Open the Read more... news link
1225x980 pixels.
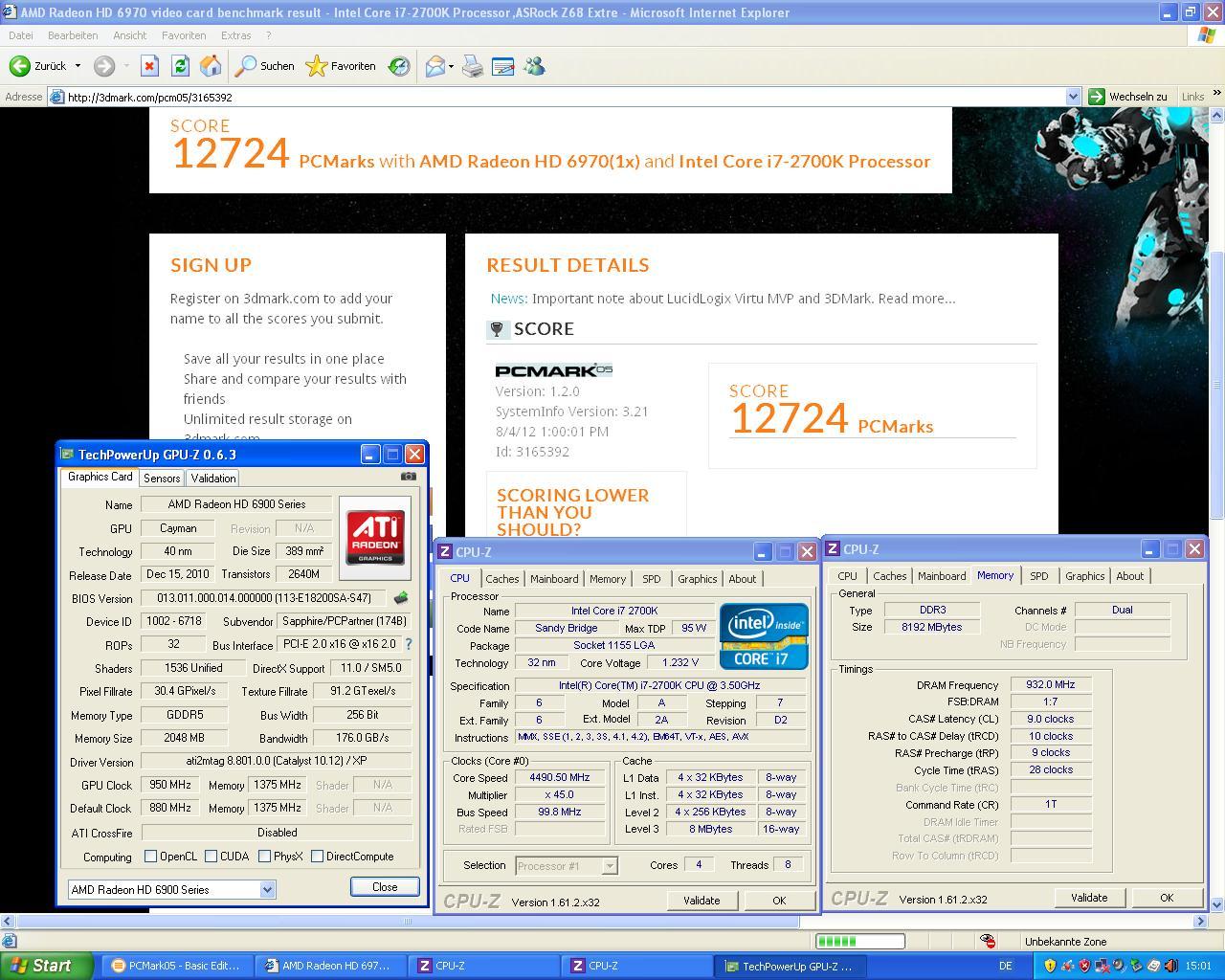[x=916, y=299]
